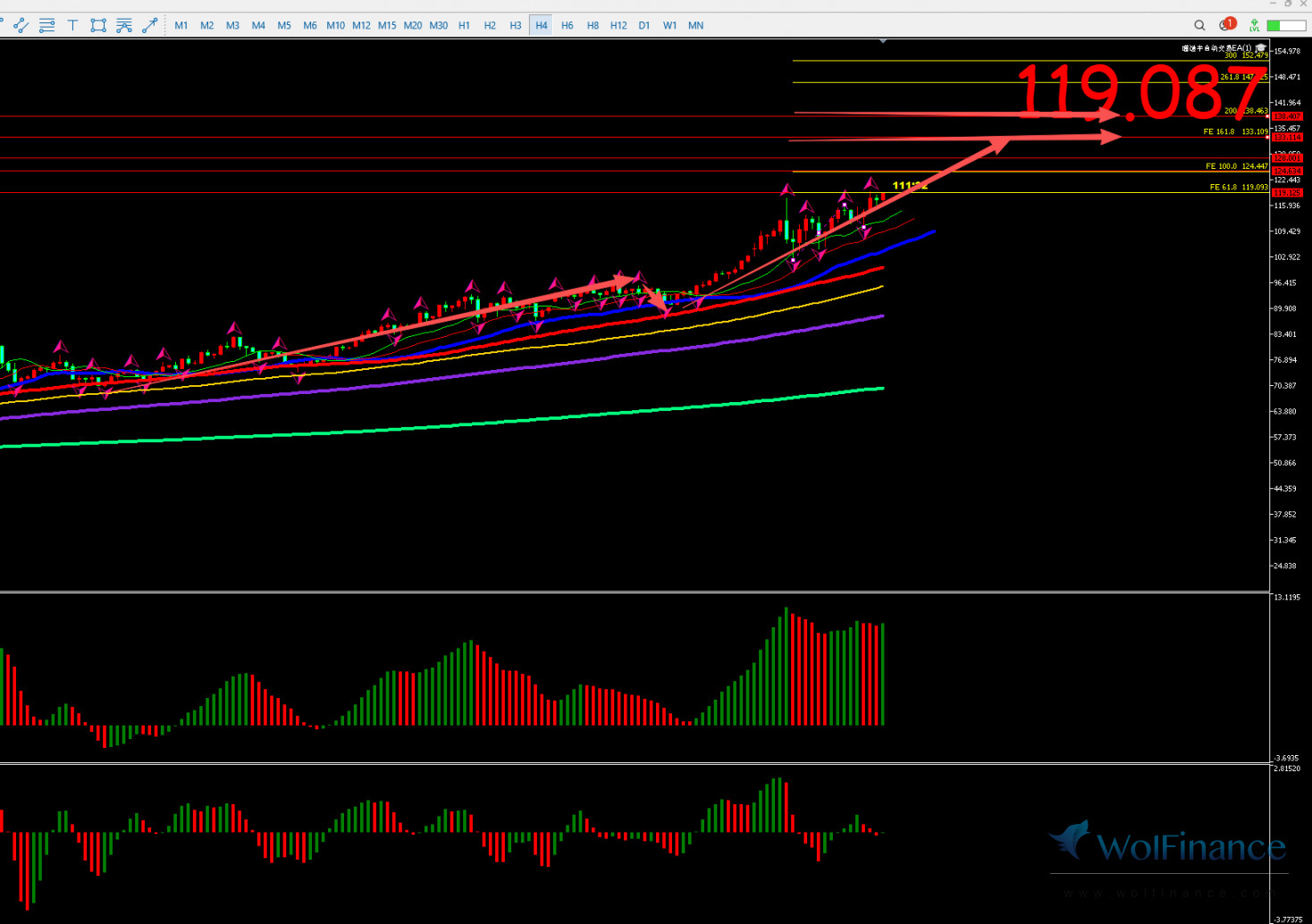Click the FE 161.8 Fibonacci level label
The width and height of the screenshot is (1312, 924).
point(1219,131)
